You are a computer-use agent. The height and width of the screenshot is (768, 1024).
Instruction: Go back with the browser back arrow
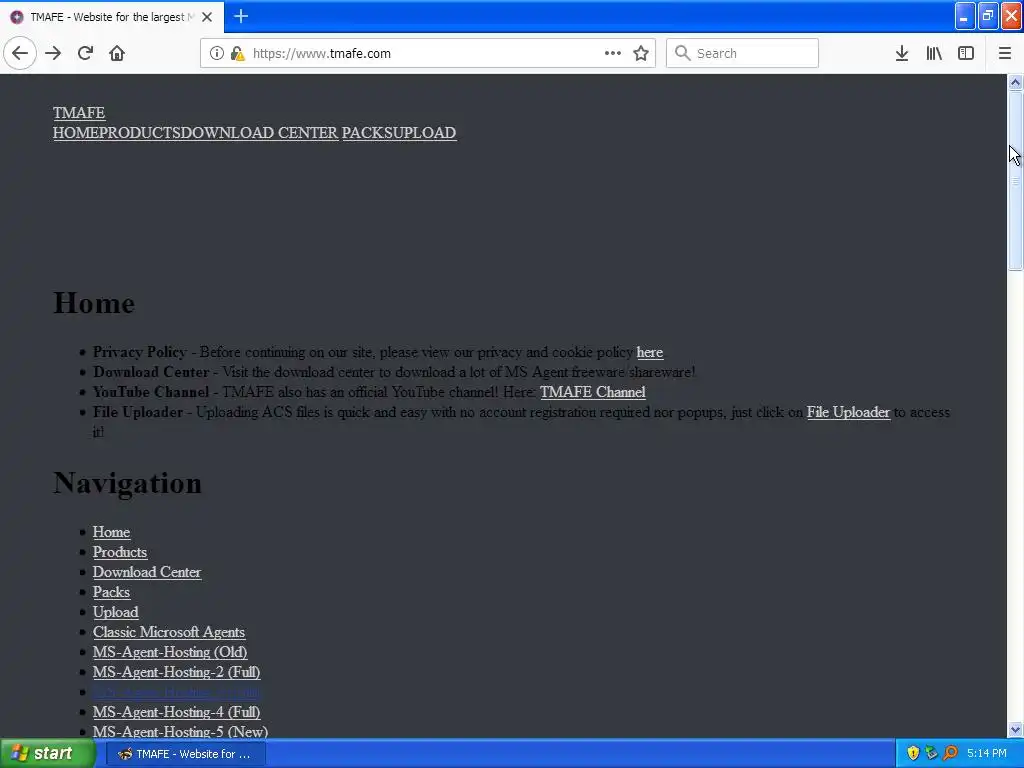coord(20,53)
